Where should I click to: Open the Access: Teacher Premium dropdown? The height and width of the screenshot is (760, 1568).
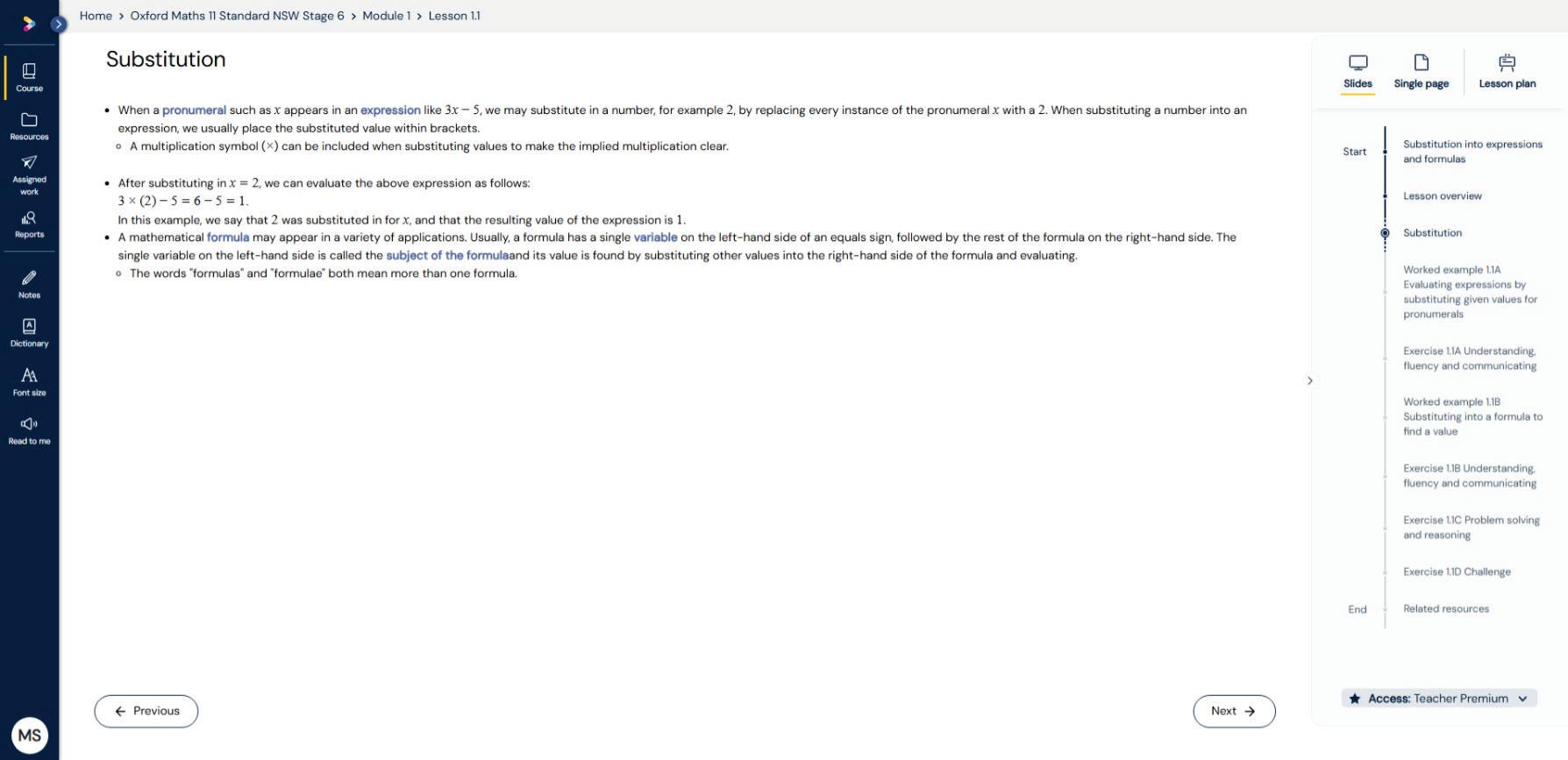click(x=1439, y=699)
